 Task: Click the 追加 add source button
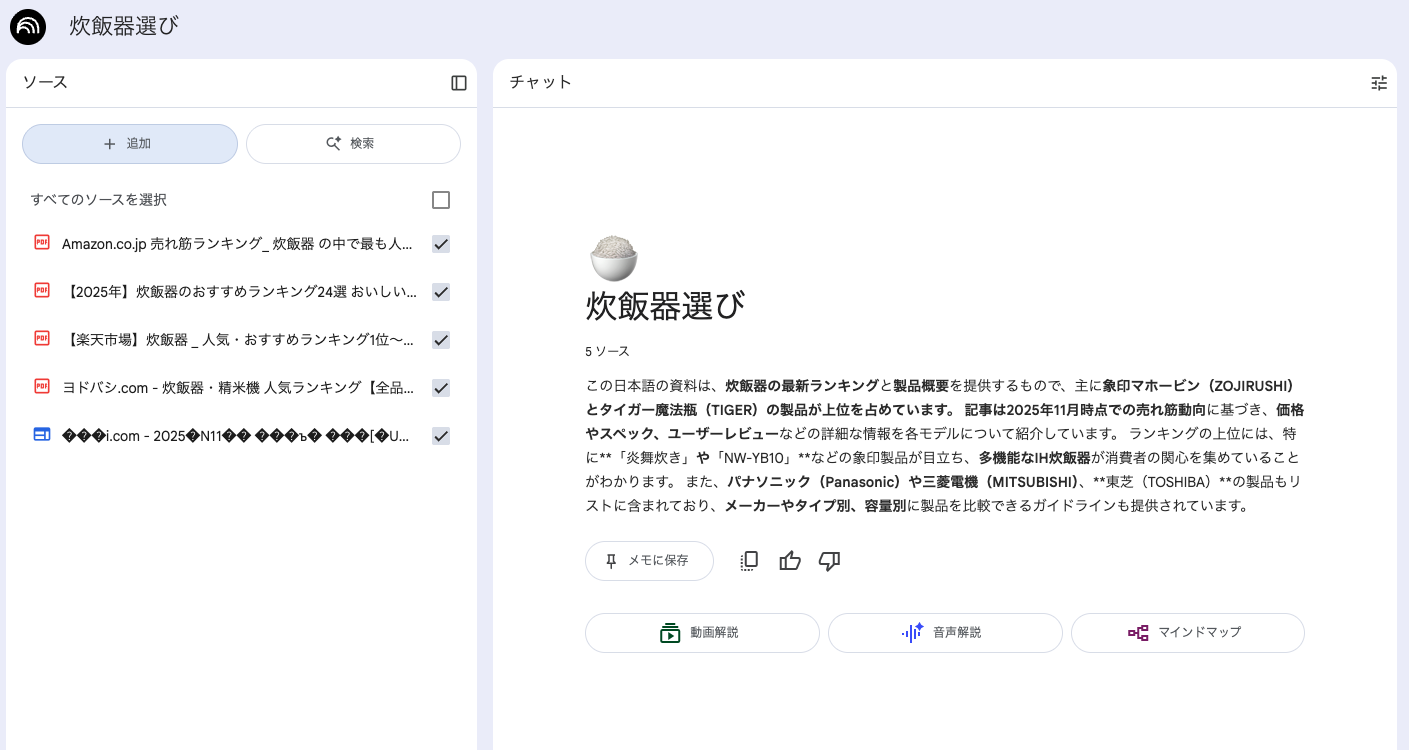(x=130, y=144)
